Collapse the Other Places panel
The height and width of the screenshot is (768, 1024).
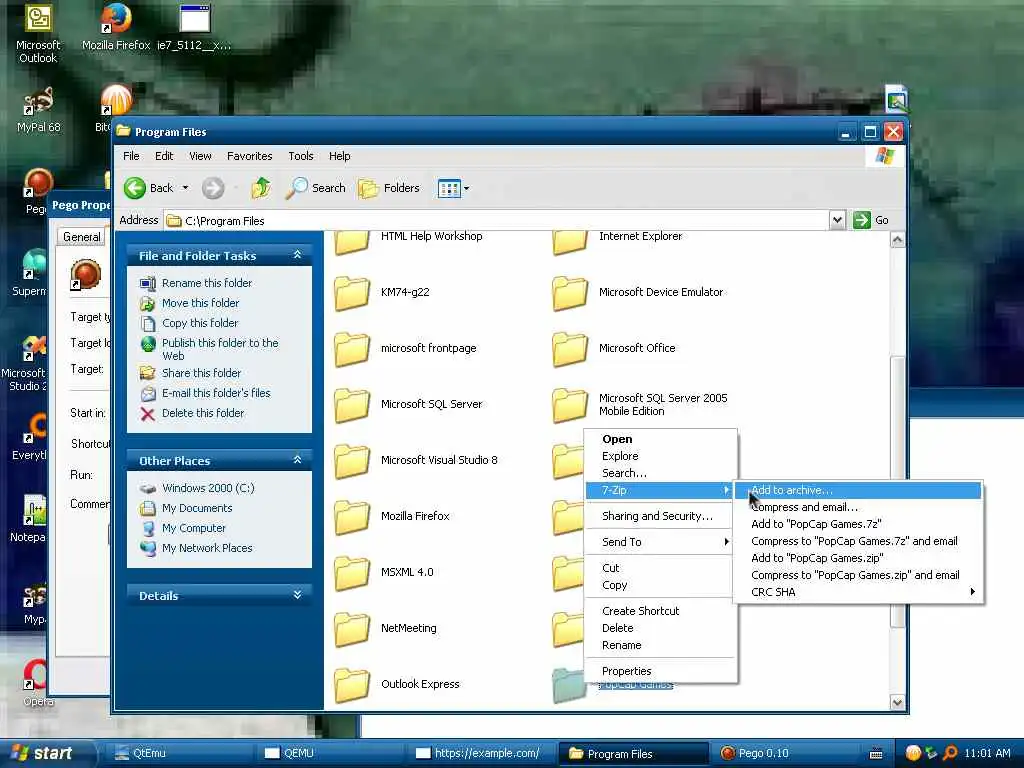coord(297,460)
